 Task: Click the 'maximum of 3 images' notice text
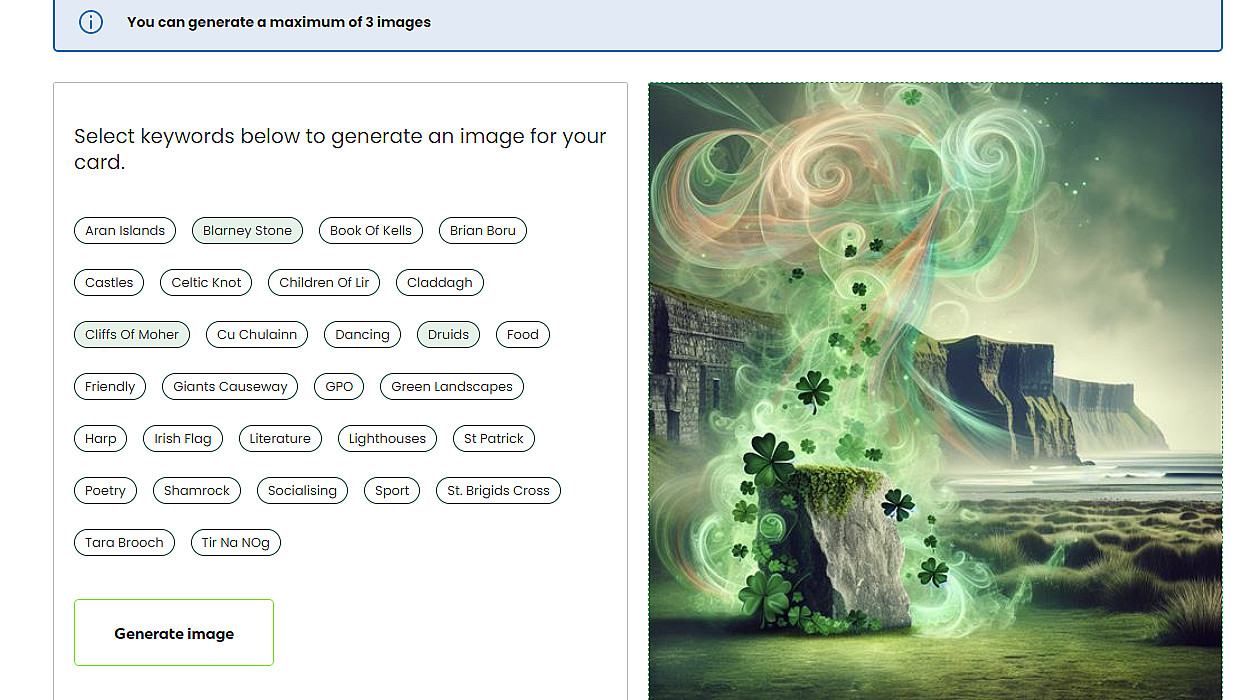(279, 22)
